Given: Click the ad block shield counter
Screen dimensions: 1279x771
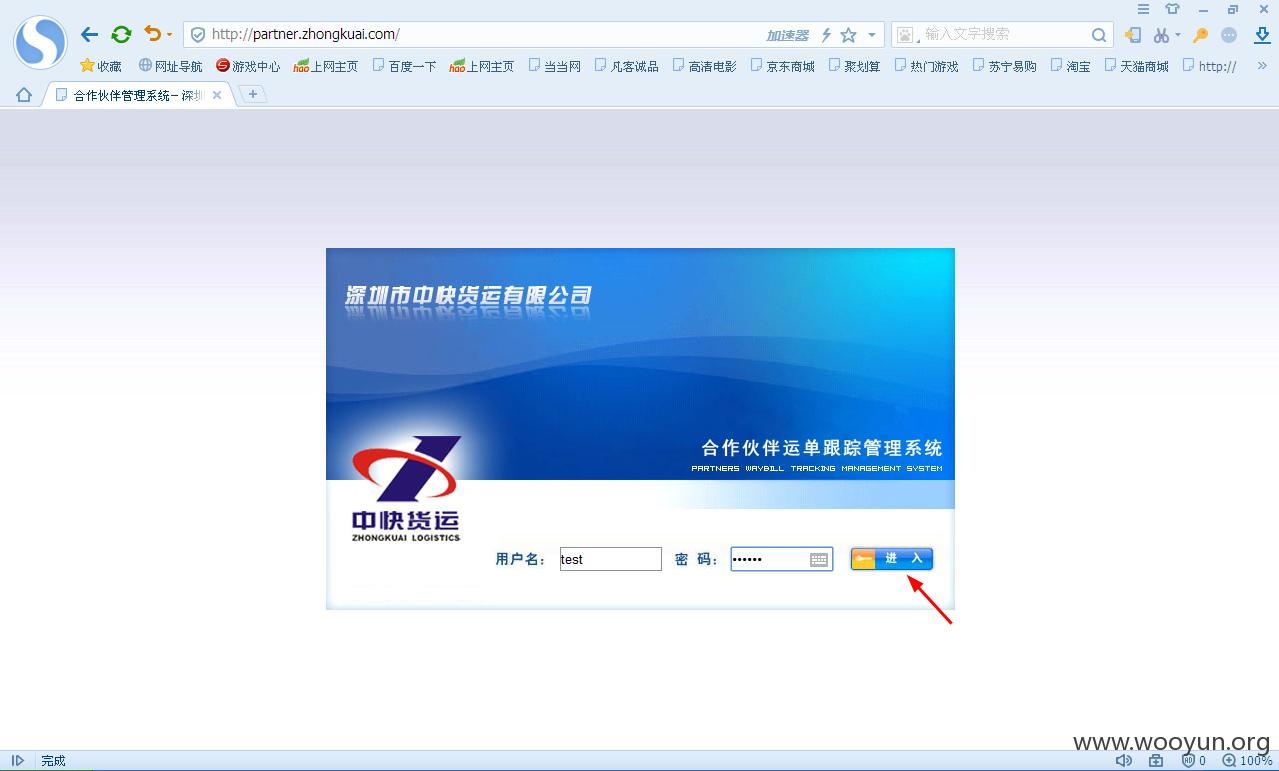Looking at the screenshot, I should point(1193,761).
